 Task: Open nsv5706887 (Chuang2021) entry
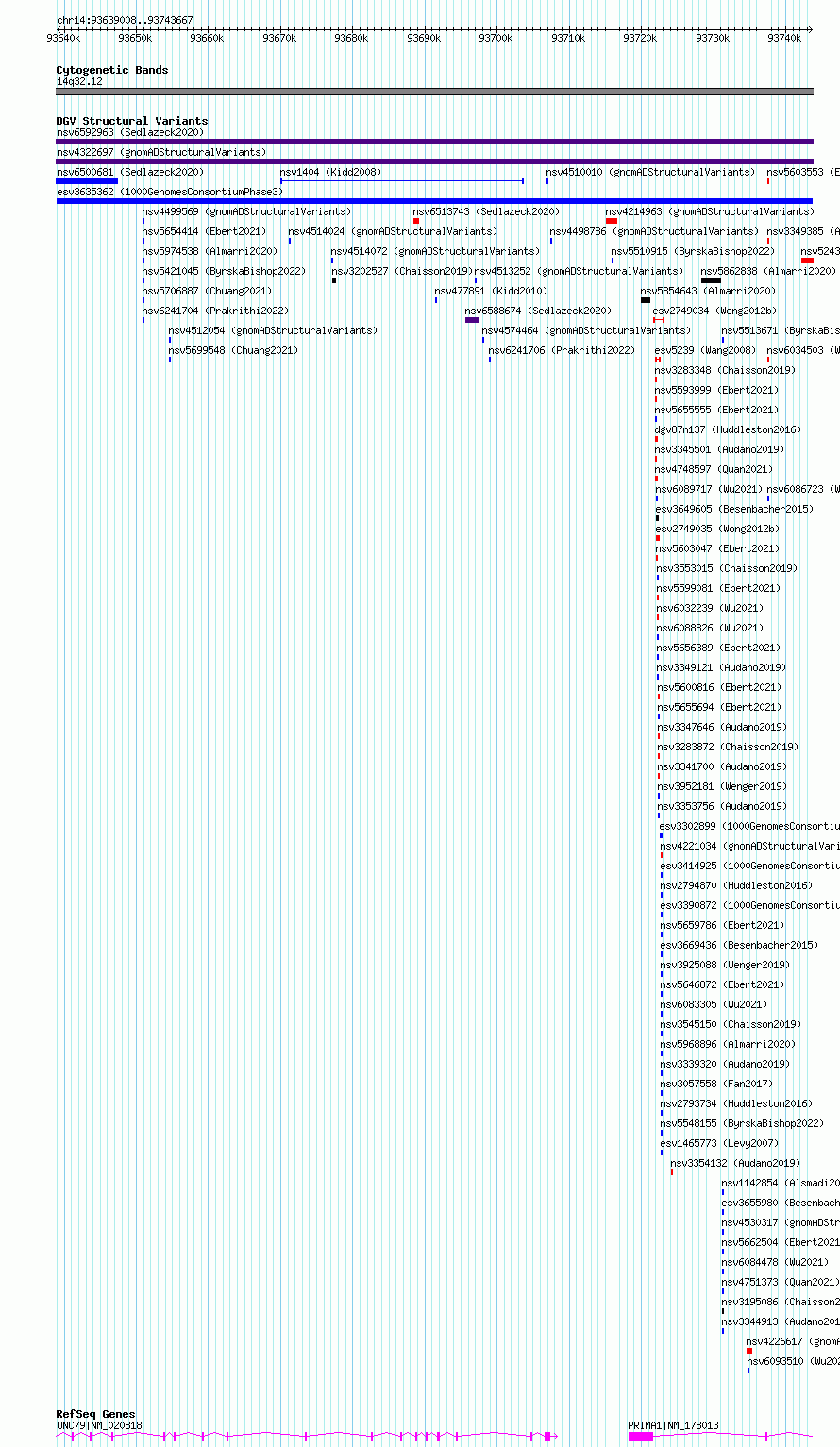(x=207, y=291)
